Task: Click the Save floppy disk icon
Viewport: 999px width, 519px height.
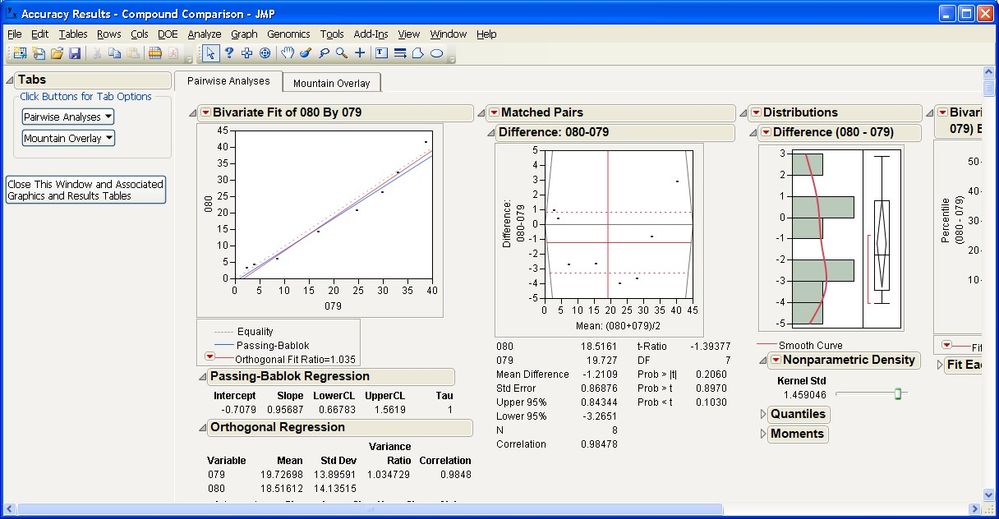Action: point(75,53)
